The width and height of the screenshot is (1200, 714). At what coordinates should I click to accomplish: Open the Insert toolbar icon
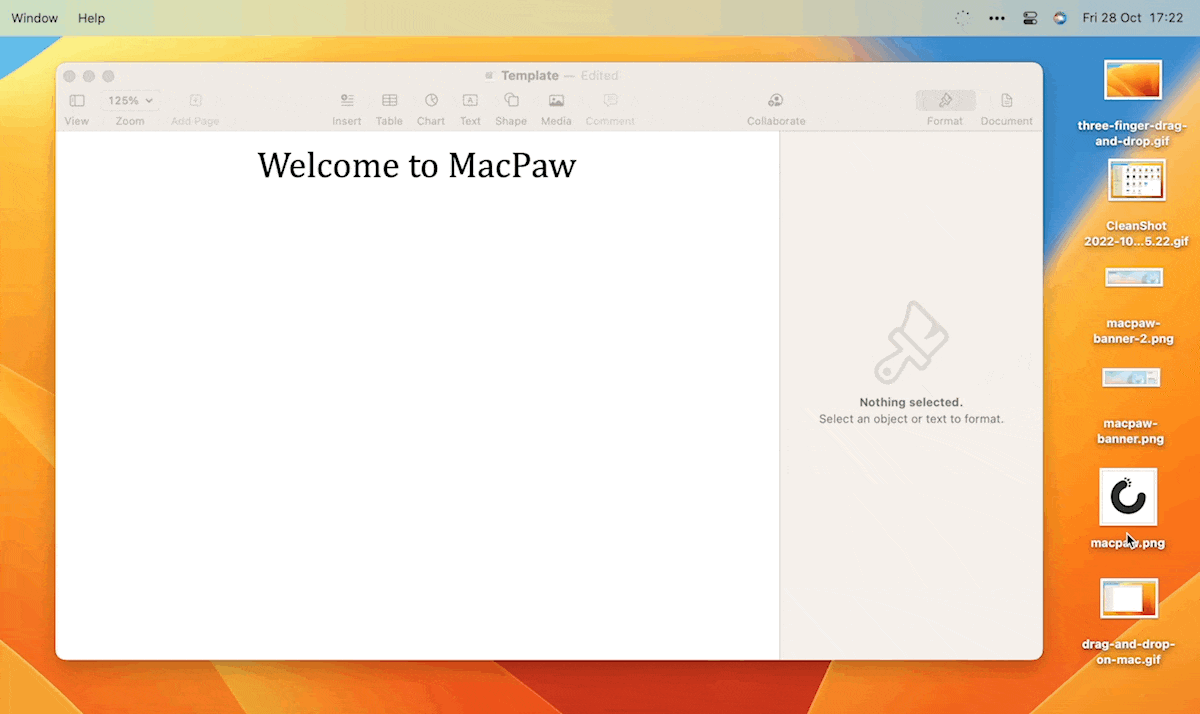click(x=347, y=101)
